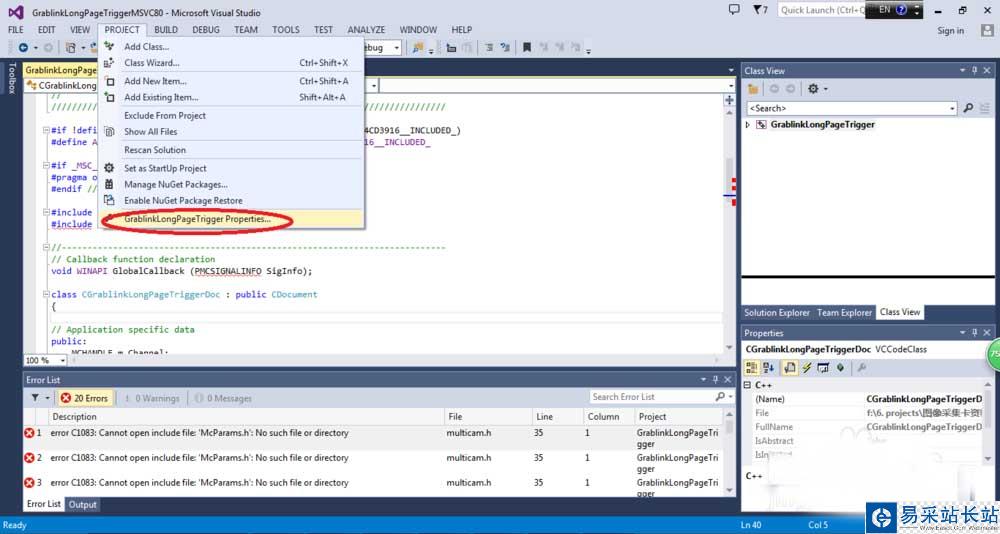This screenshot has height=534, width=1000.
Task: Open the notifications flag icon
Action: tap(761, 10)
